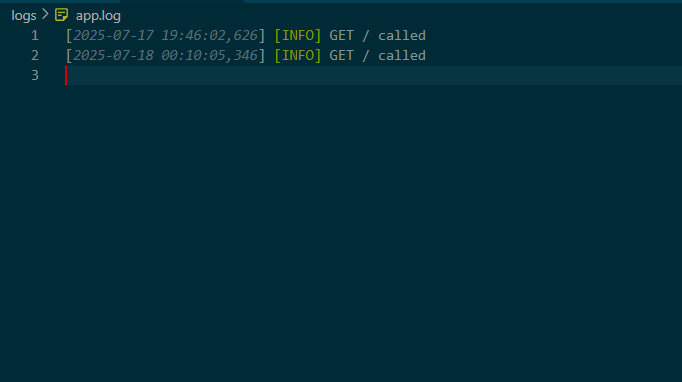The height and width of the screenshot is (382, 682).
Task: Click the [INFO] tag on line 1
Action: coord(298,36)
